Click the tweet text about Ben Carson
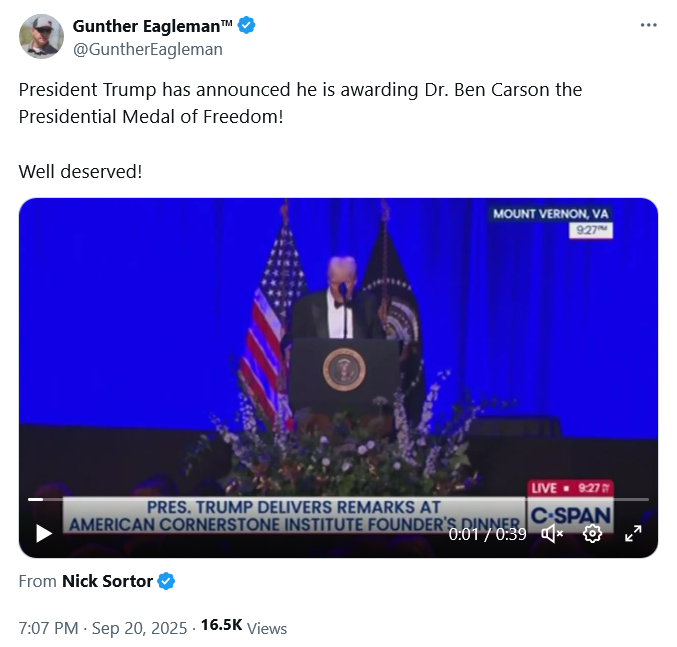This screenshot has width=677, height=647. 301,103
